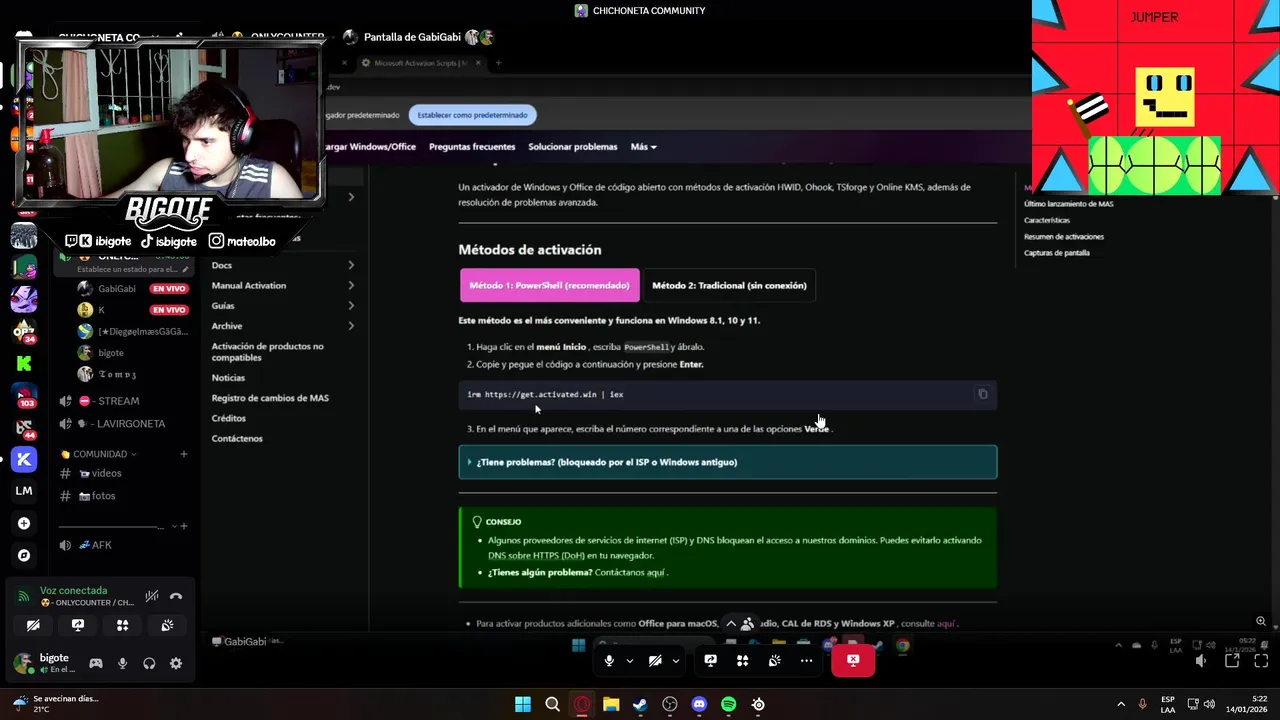The width and height of the screenshot is (1280, 720).
Task: Click zoom magnifier icon on stream
Action: [x=1261, y=621]
